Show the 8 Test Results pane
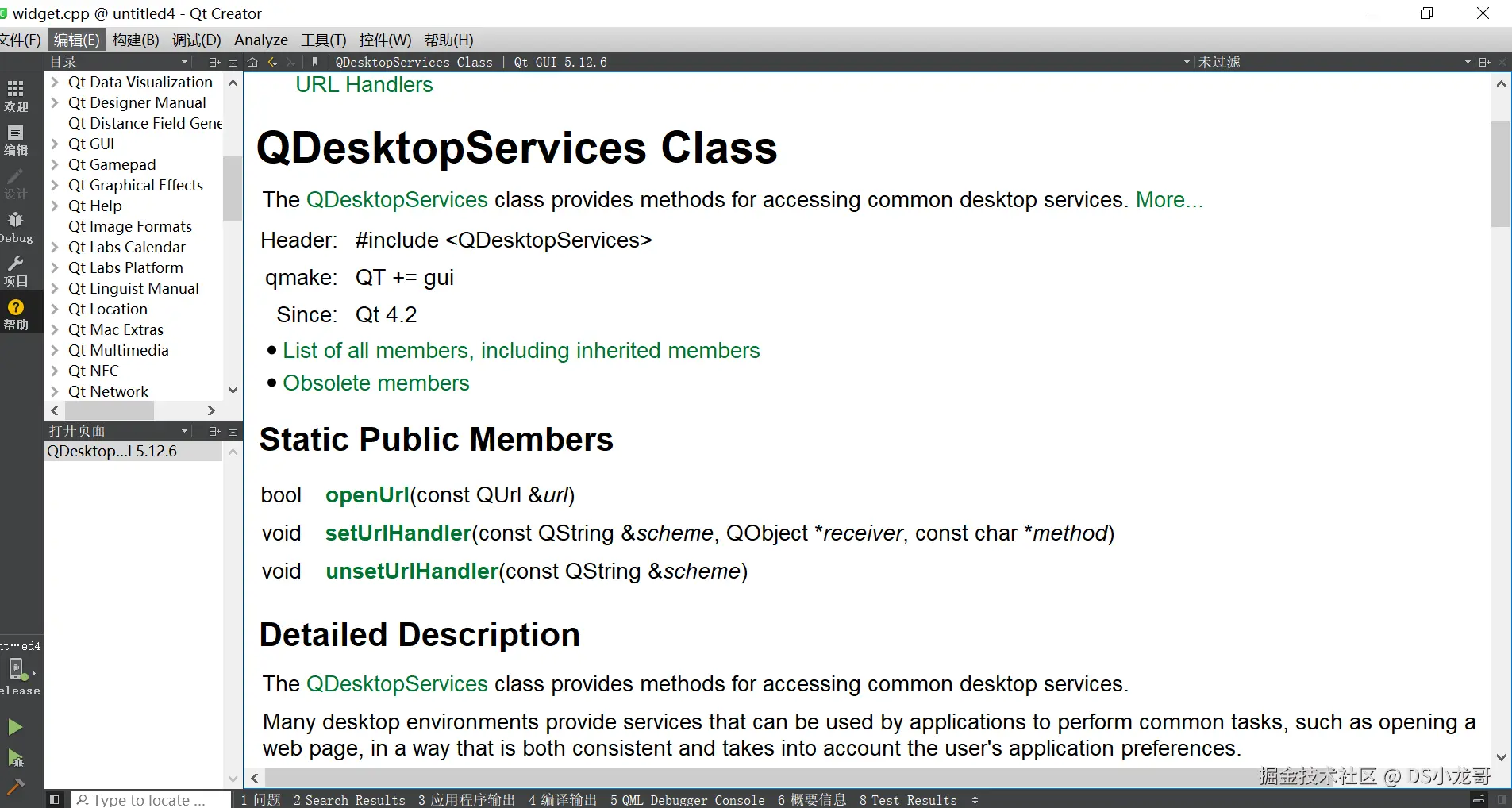This screenshot has width=1512, height=808. pyautogui.click(x=908, y=799)
